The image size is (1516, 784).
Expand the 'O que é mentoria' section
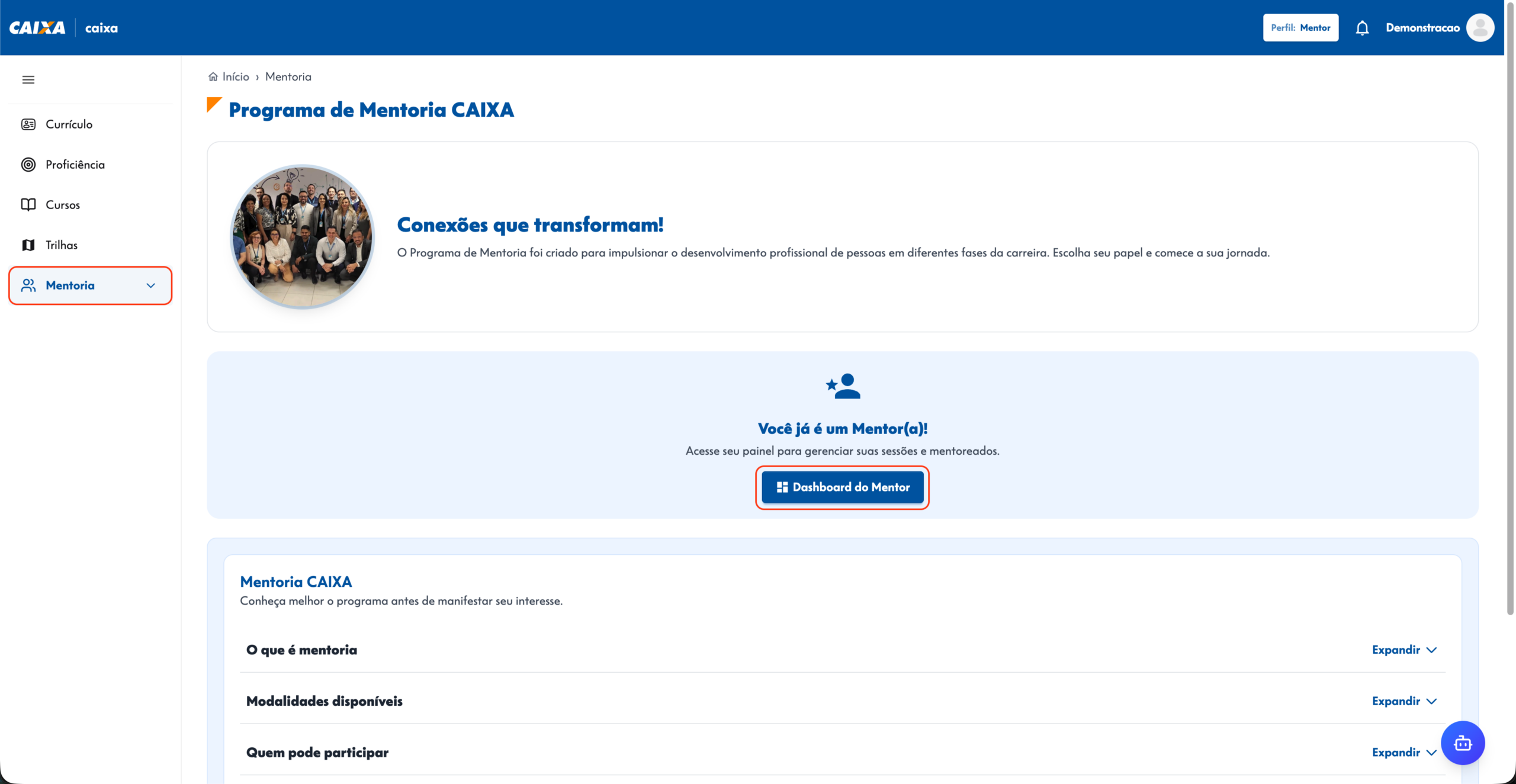[1405, 650]
